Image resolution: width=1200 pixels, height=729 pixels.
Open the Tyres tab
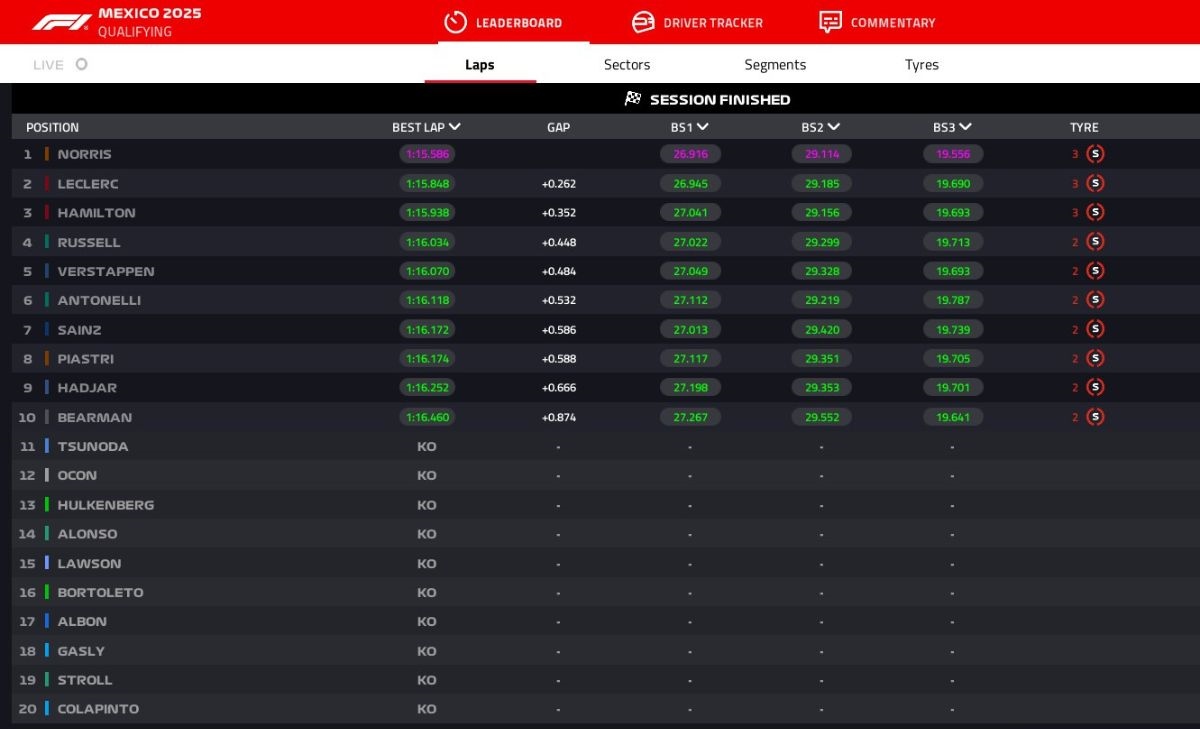coord(921,65)
